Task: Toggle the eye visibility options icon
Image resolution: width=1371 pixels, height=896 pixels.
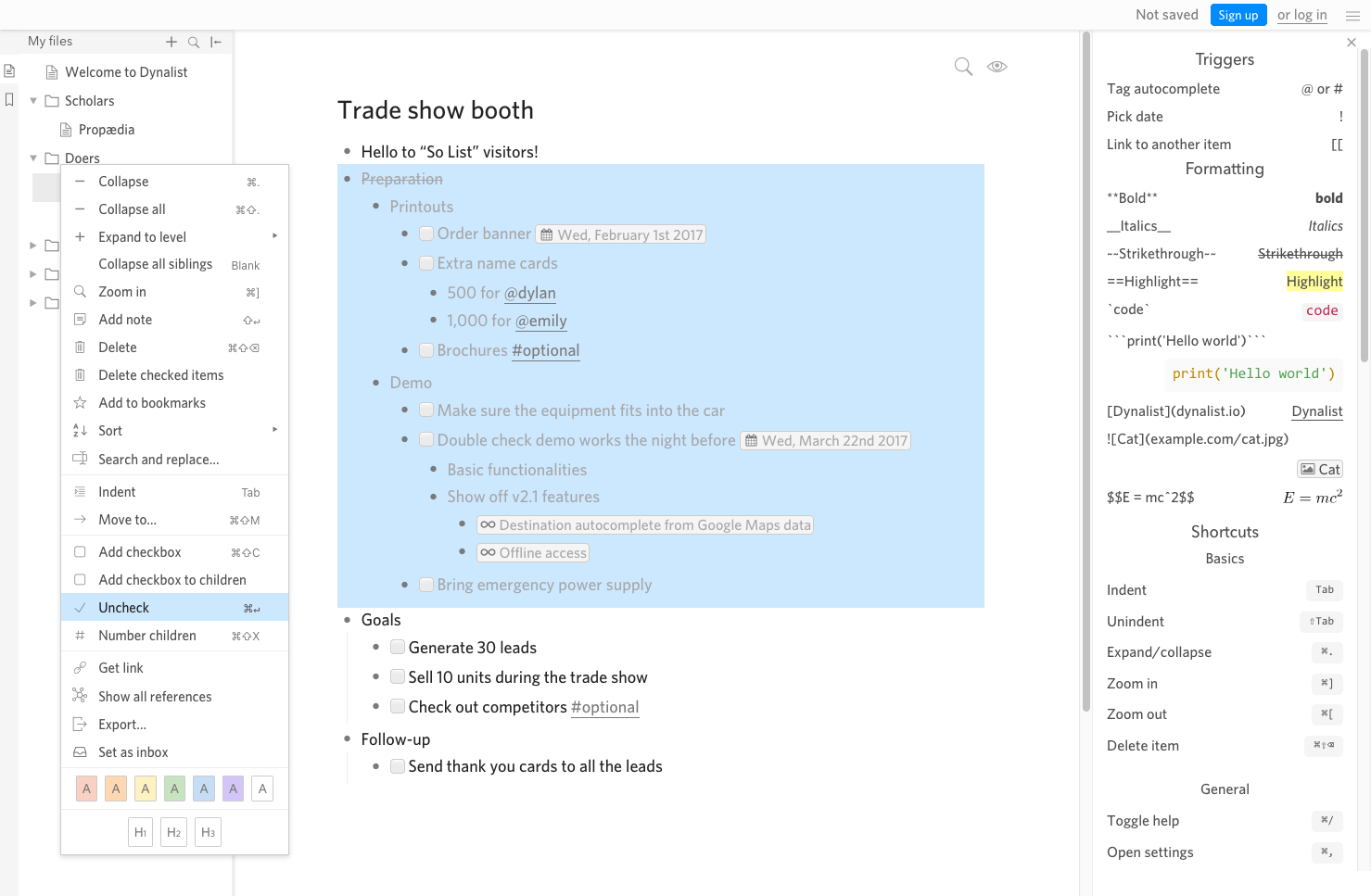Action: point(997,67)
